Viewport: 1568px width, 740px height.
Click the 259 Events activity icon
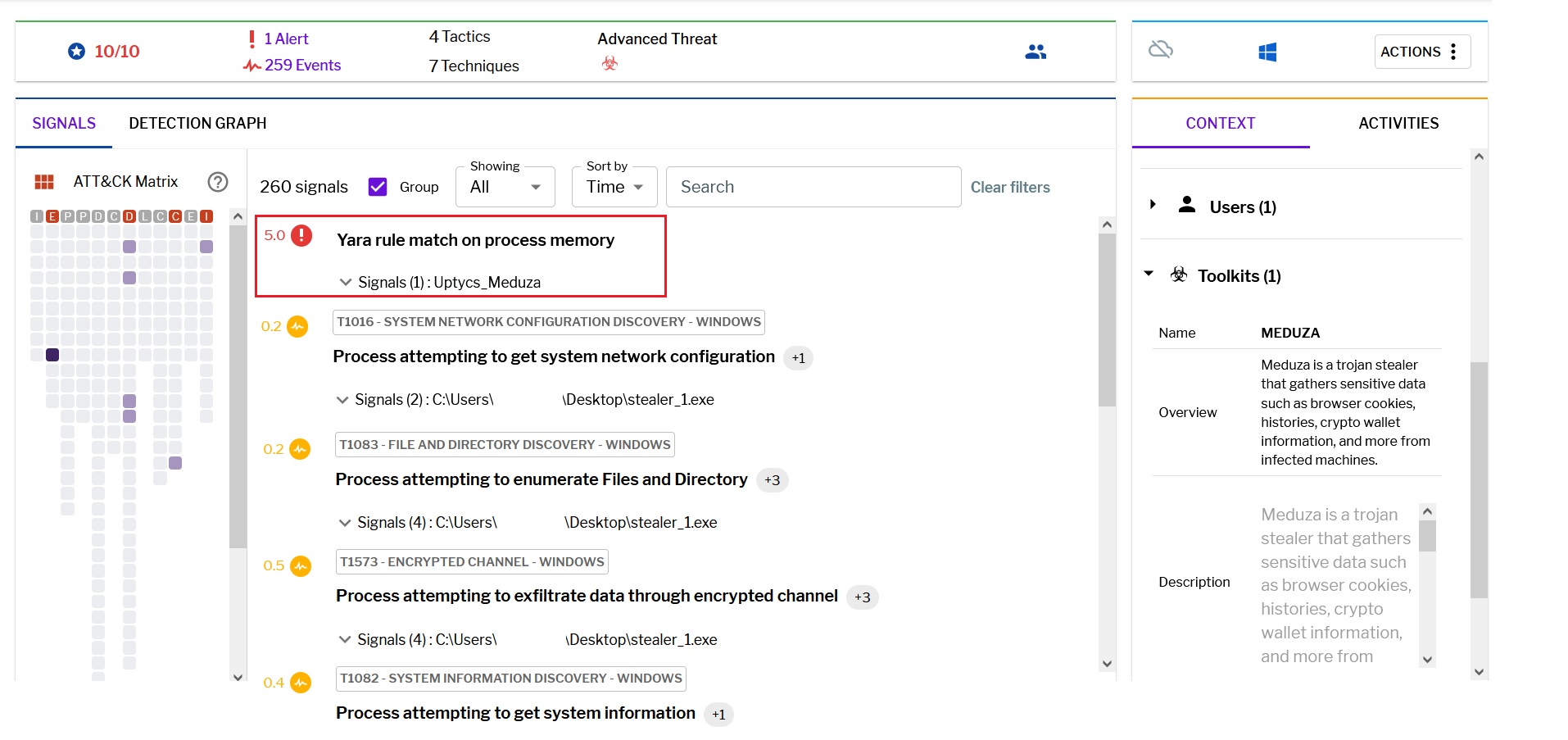(x=251, y=65)
